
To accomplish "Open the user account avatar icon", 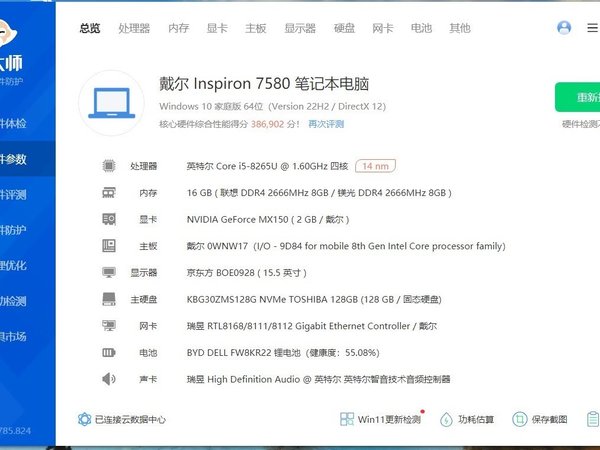I will click(564, 28).
